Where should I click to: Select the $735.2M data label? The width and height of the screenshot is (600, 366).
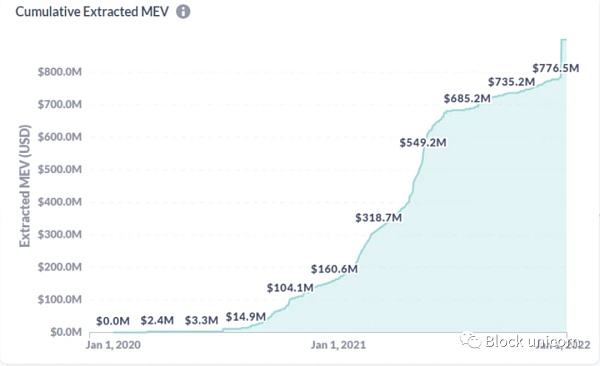click(x=511, y=82)
